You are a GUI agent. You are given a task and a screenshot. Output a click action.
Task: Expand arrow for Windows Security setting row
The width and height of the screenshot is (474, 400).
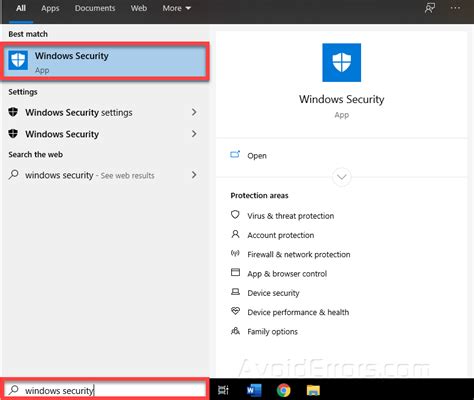194,134
